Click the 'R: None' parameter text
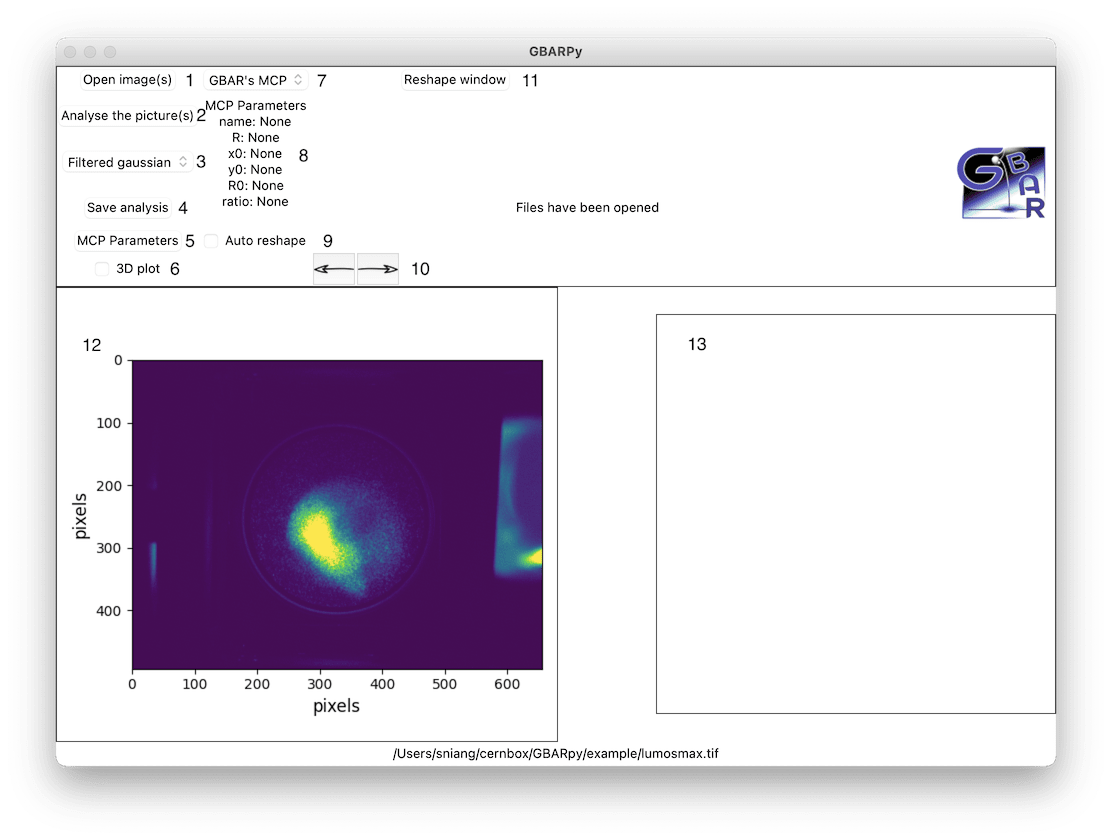1112x840 pixels. (x=255, y=138)
